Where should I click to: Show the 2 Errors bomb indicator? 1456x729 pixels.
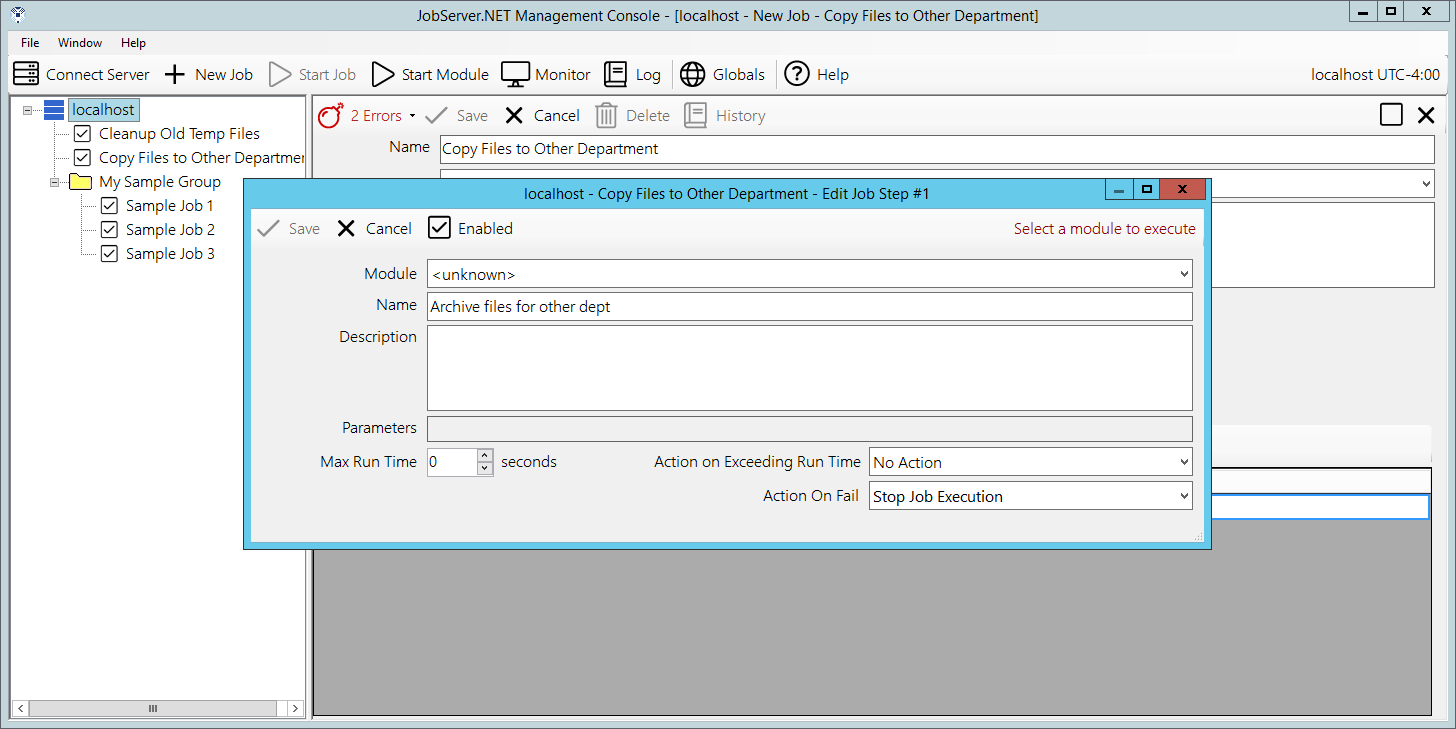point(331,116)
